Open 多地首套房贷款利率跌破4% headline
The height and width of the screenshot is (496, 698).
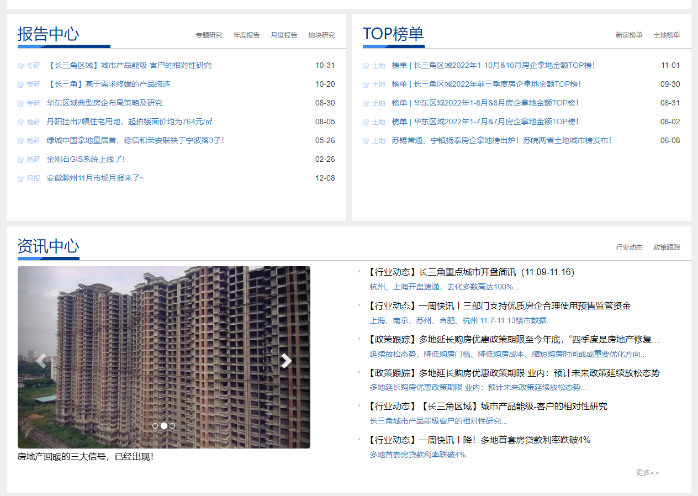(x=479, y=440)
